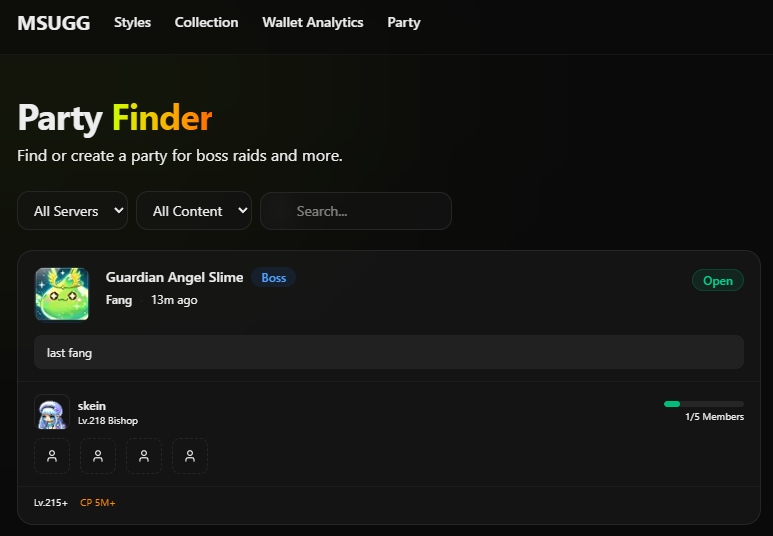Open the MSUGG home logo
Image resolution: width=773 pixels, height=536 pixels.
[x=54, y=23]
